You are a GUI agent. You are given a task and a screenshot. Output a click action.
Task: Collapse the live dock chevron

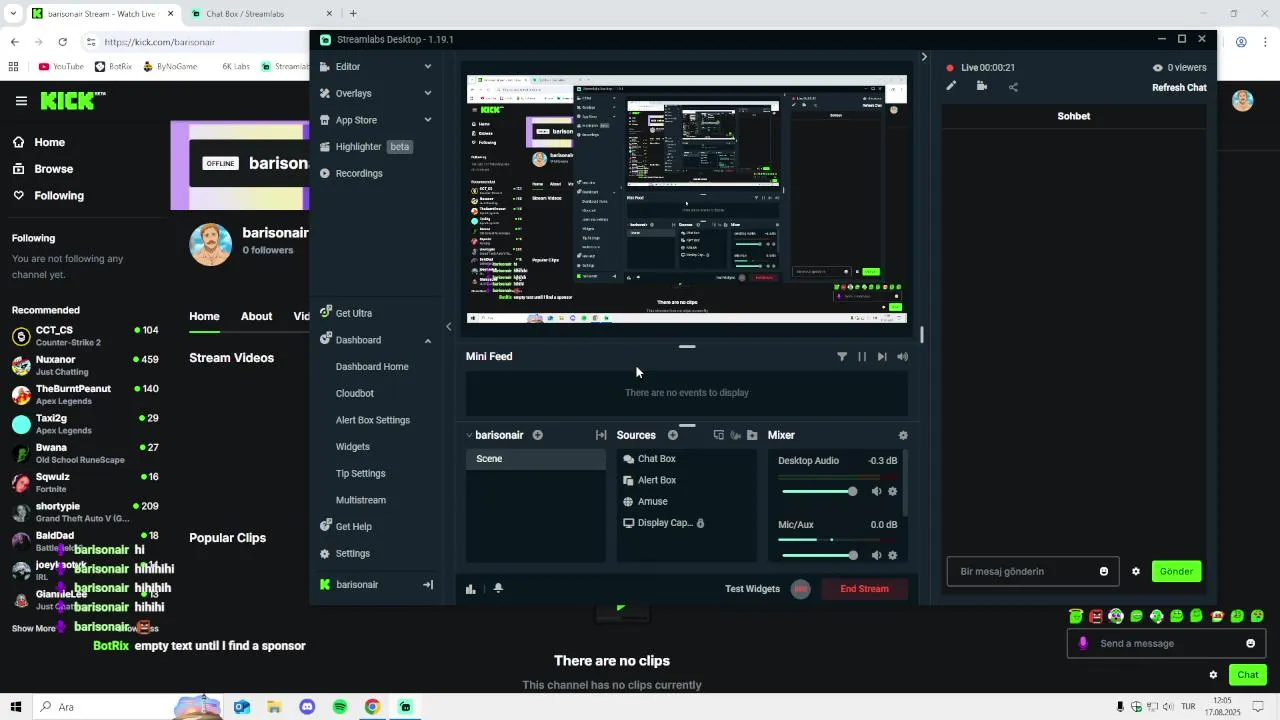point(924,57)
